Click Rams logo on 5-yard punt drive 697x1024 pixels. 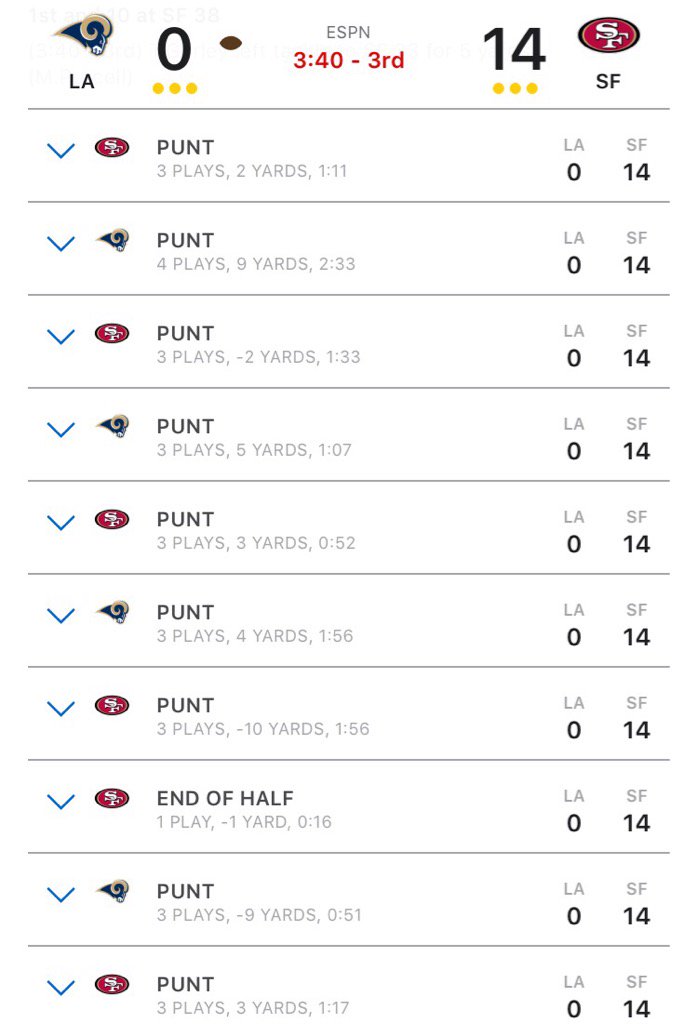click(112, 426)
